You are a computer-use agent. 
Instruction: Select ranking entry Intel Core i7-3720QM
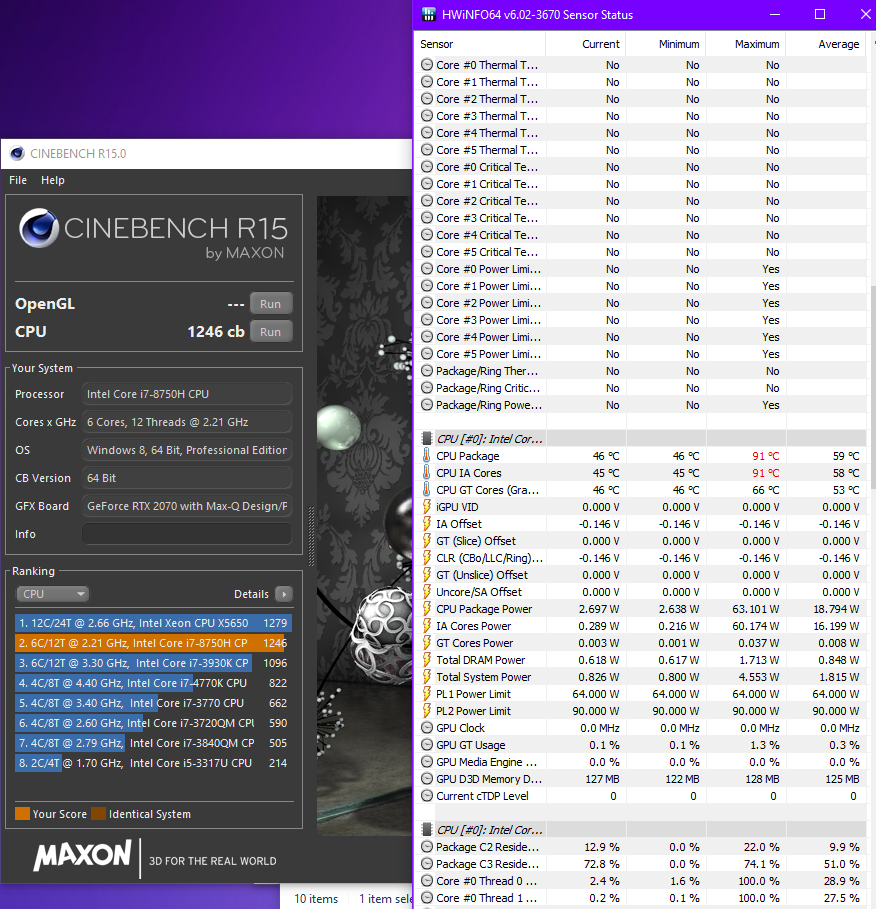(153, 723)
